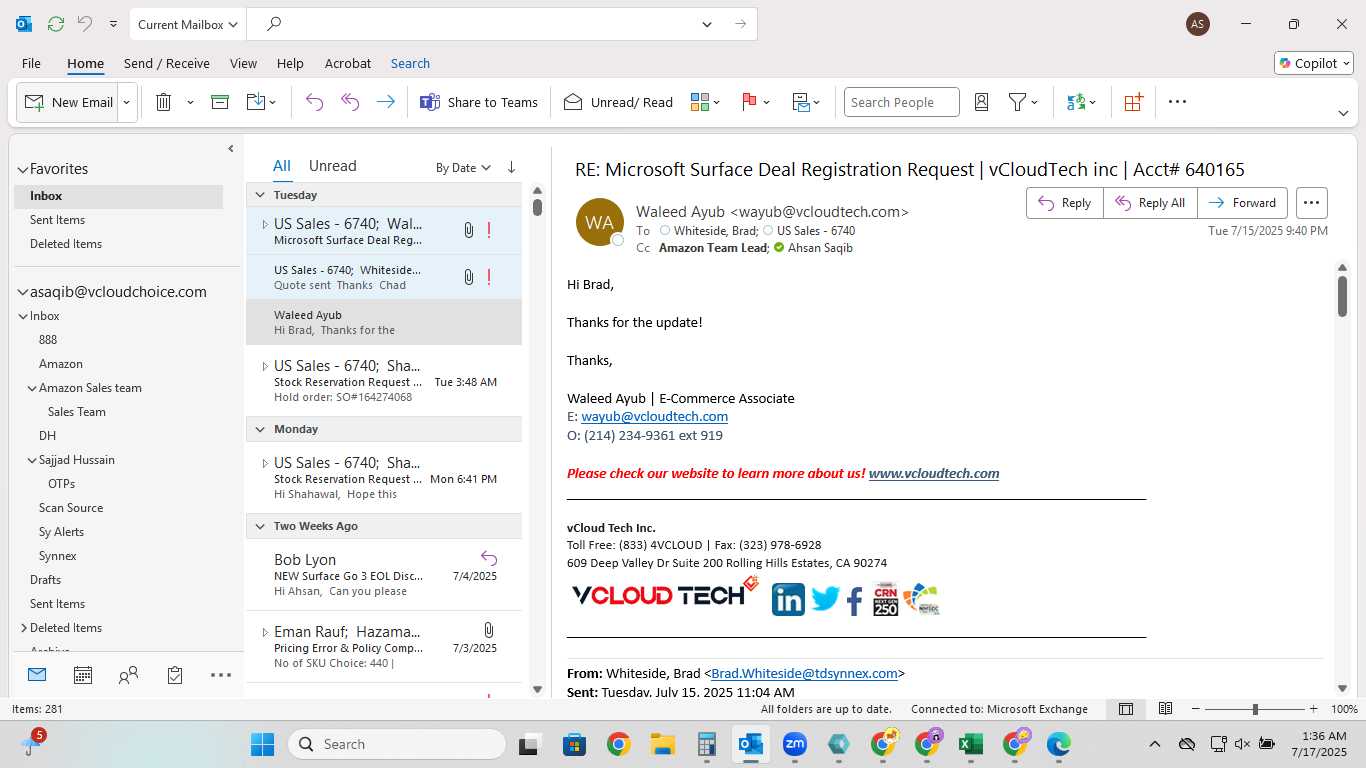Collapse the Favorites section

22,170
